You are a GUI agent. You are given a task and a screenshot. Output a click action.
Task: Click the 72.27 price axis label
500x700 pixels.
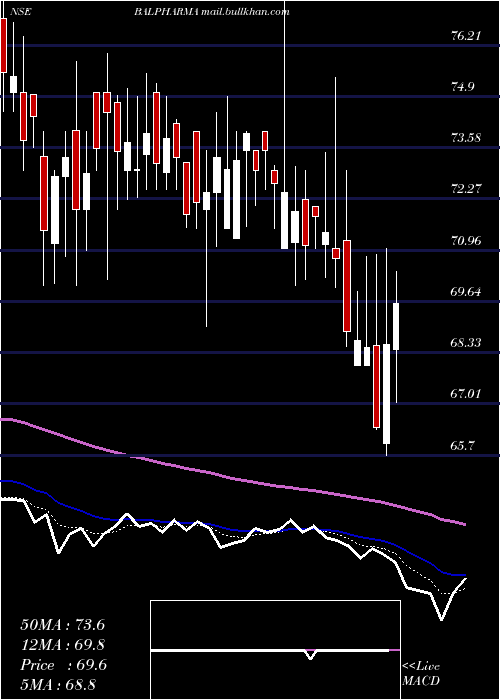click(466, 188)
